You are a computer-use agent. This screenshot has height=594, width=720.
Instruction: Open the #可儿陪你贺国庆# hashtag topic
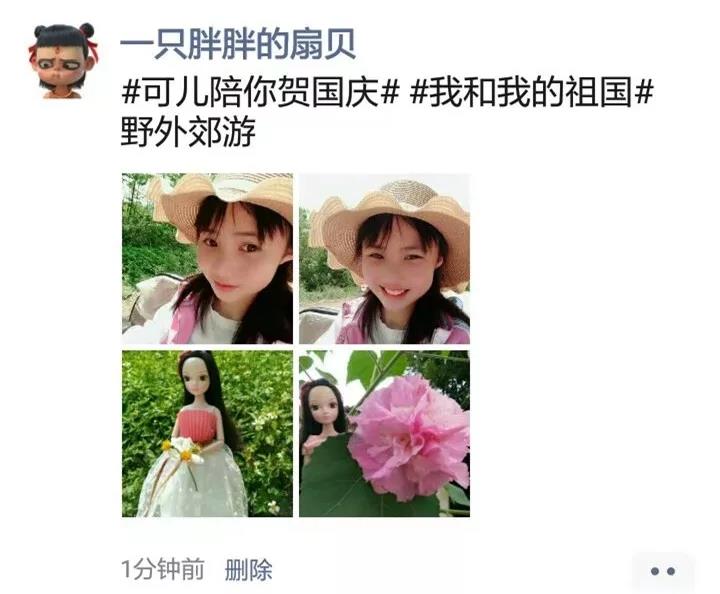click(x=260, y=93)
